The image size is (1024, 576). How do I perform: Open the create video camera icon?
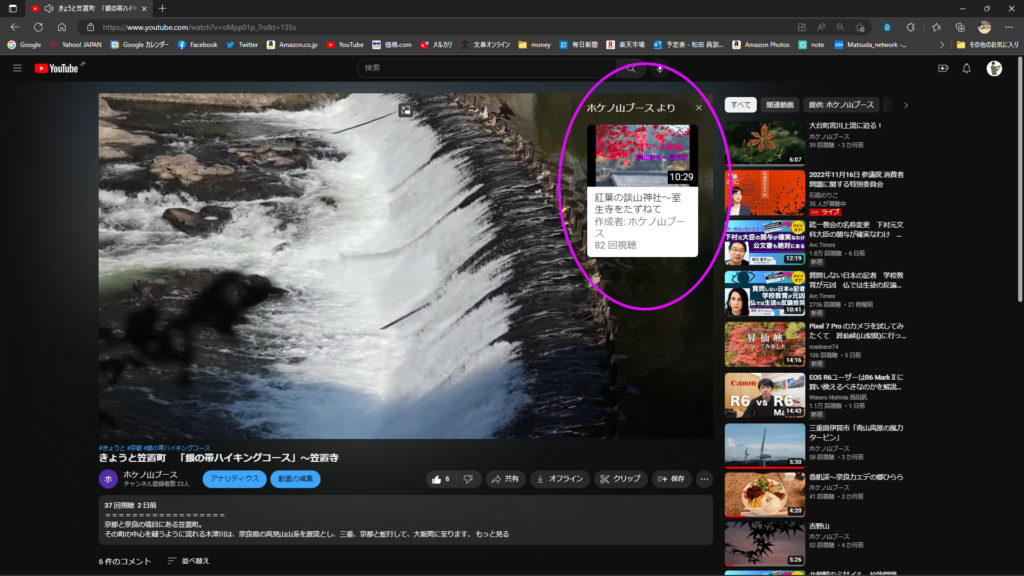coord(942,68)
